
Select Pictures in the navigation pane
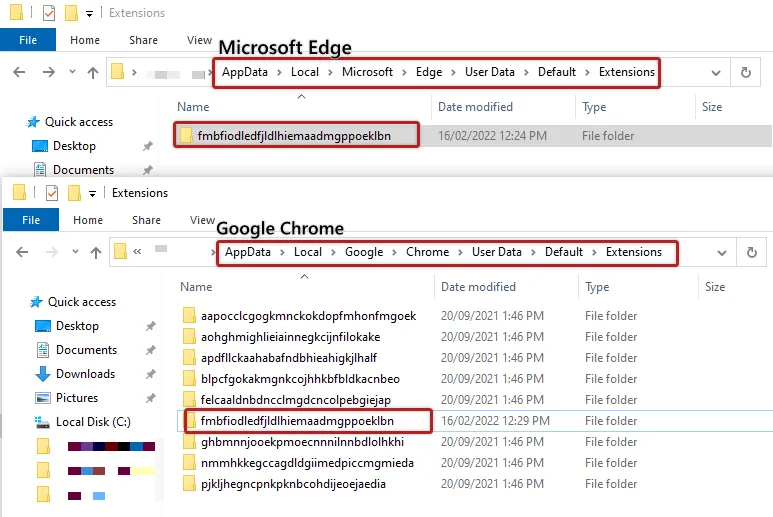(77, 398)
